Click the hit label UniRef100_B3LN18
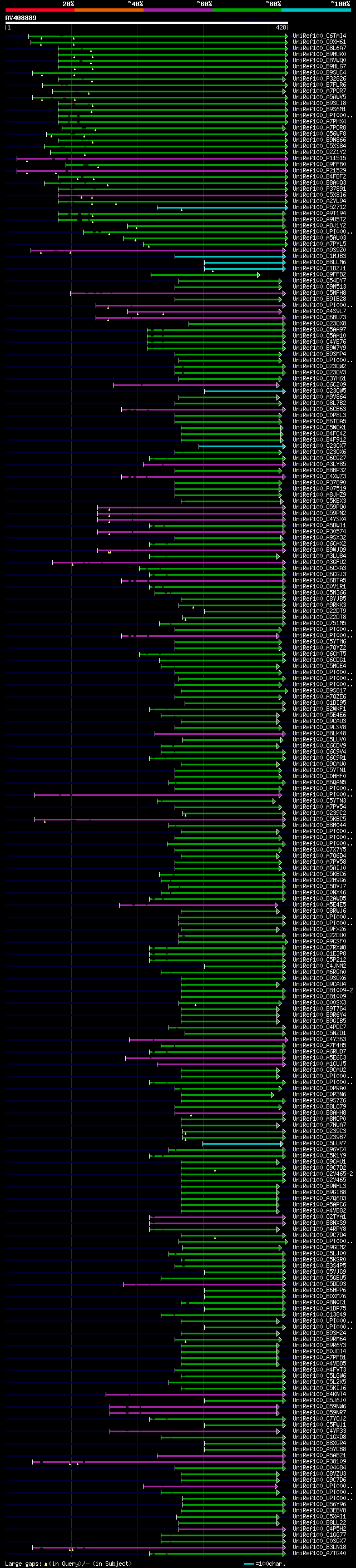 [x=319, y=1547]
